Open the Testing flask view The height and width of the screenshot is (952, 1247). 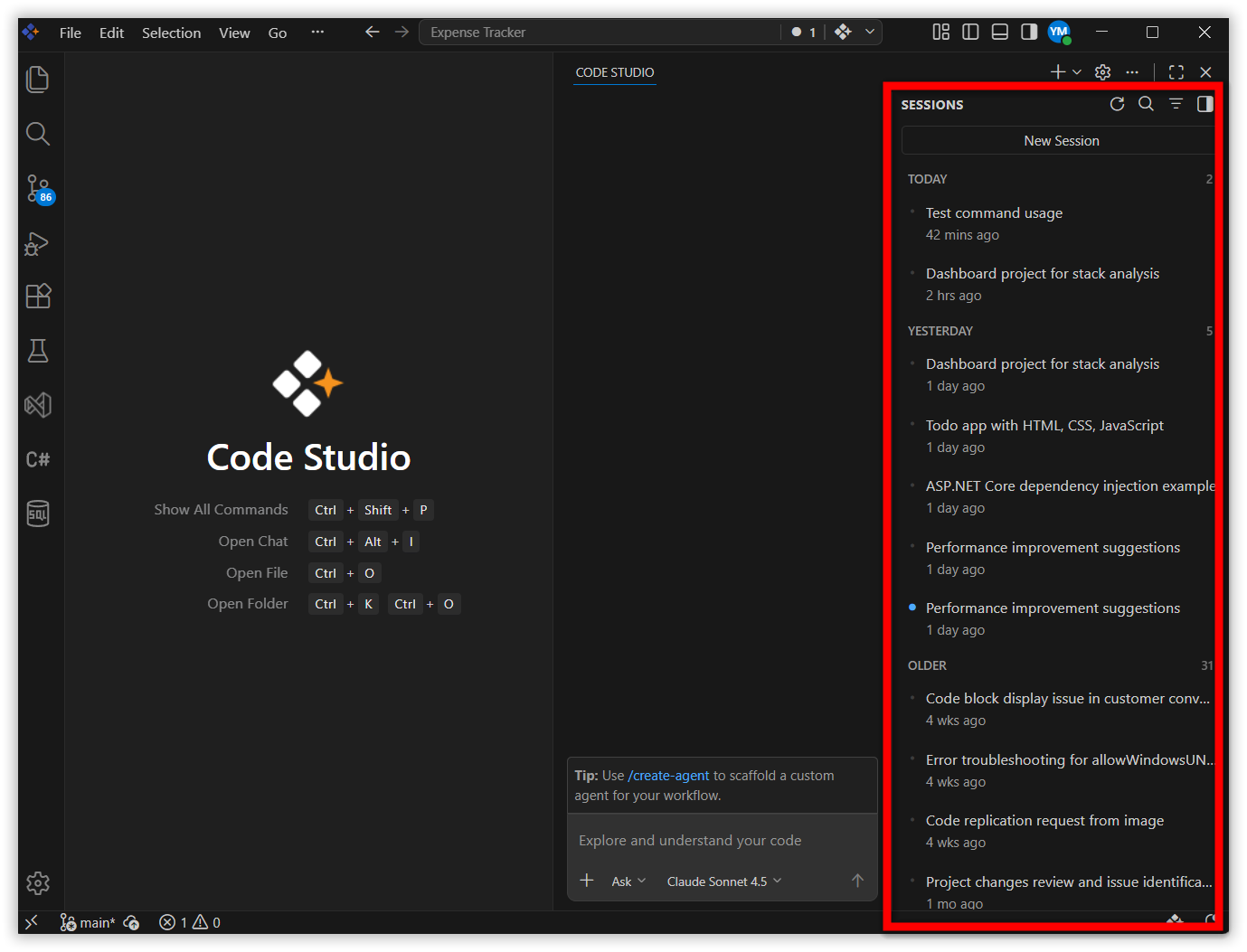coord(38,351)
